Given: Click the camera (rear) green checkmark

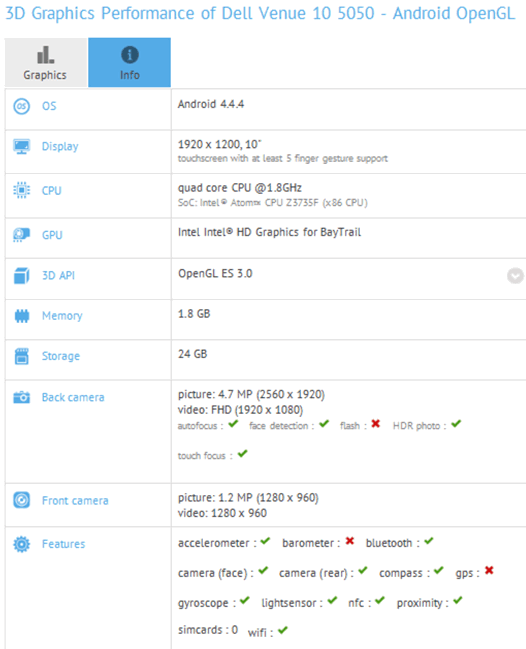Looking at the screenshot, I should 363,571.
